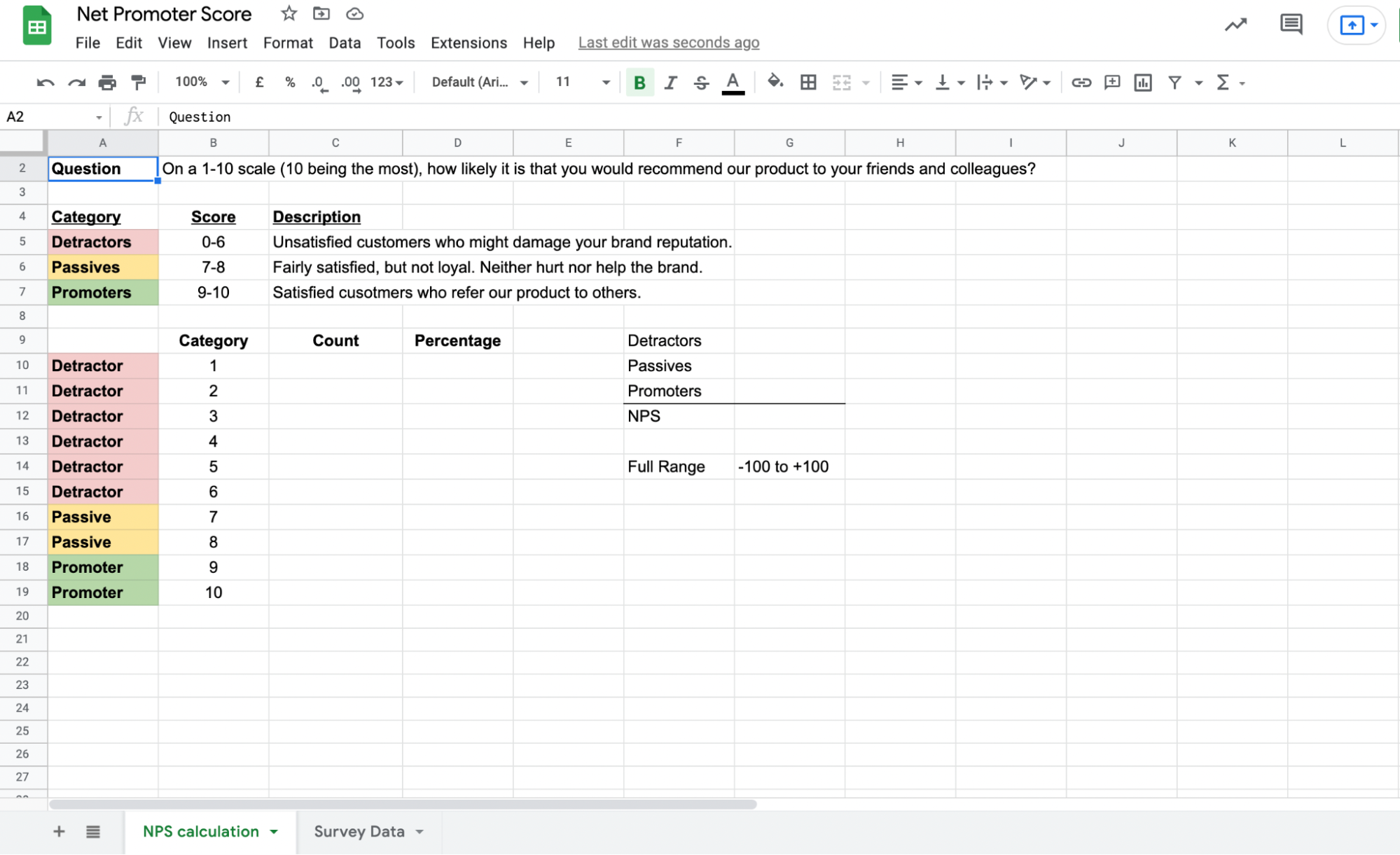Switch to the Survey Data tab
The height and width of the screenshot is (855, 1400).
click(359, 831)
